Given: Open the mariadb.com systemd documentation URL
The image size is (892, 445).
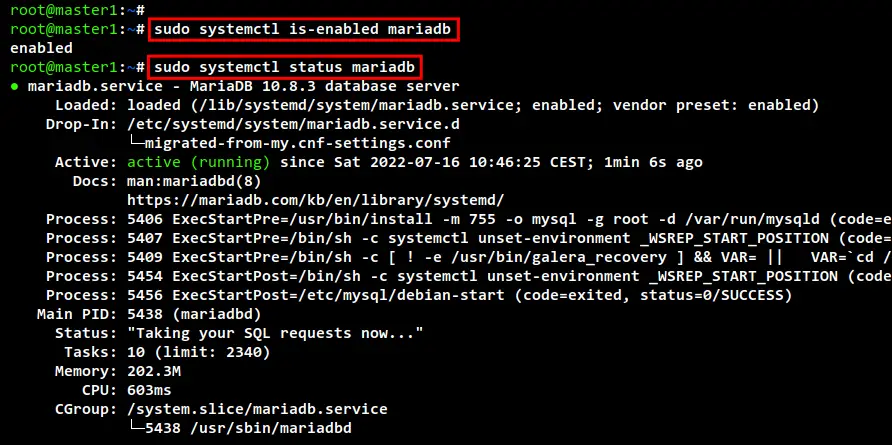Looking at the screenshot, I should tap(315, 200).
